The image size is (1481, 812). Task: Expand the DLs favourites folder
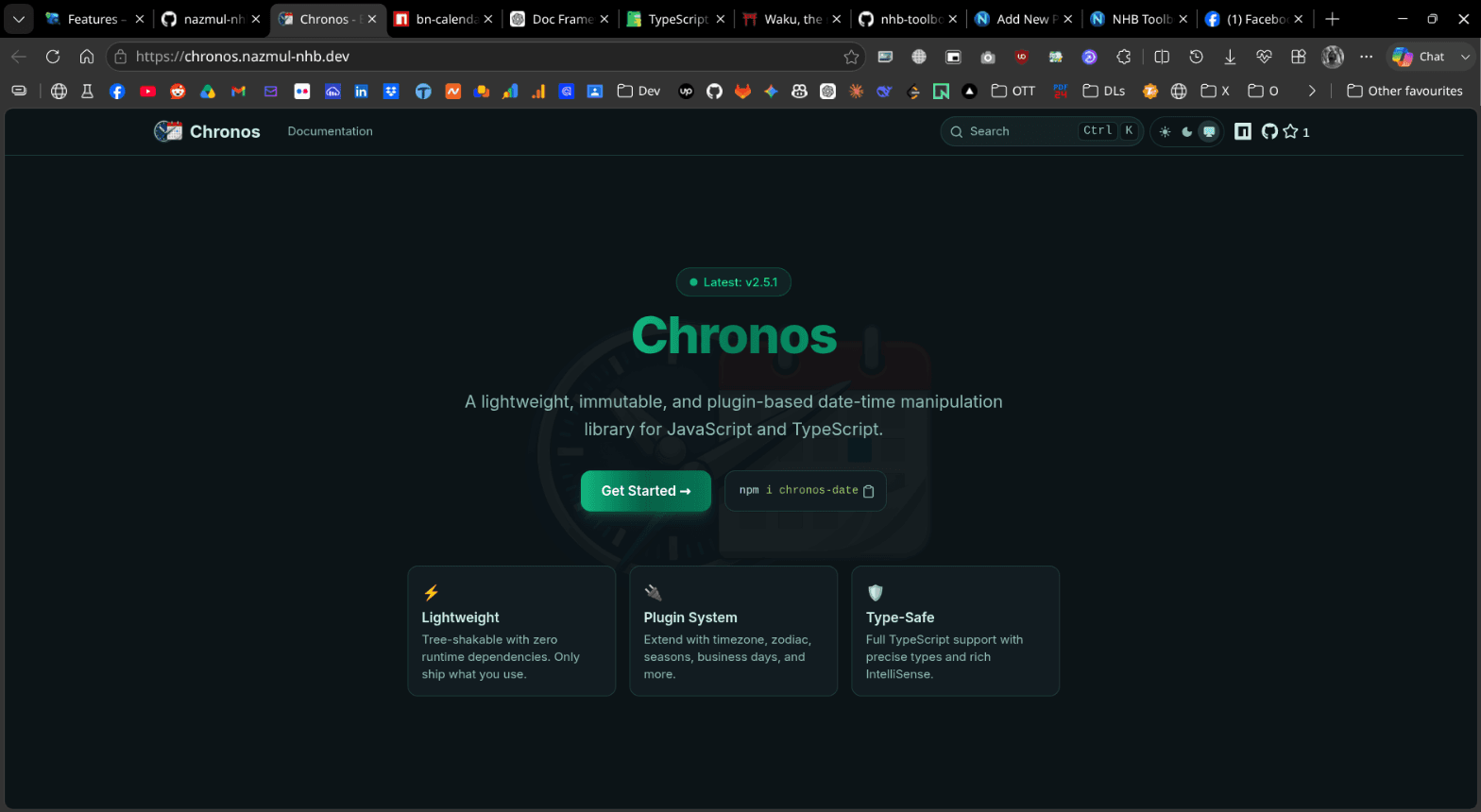pos(1103,92)
